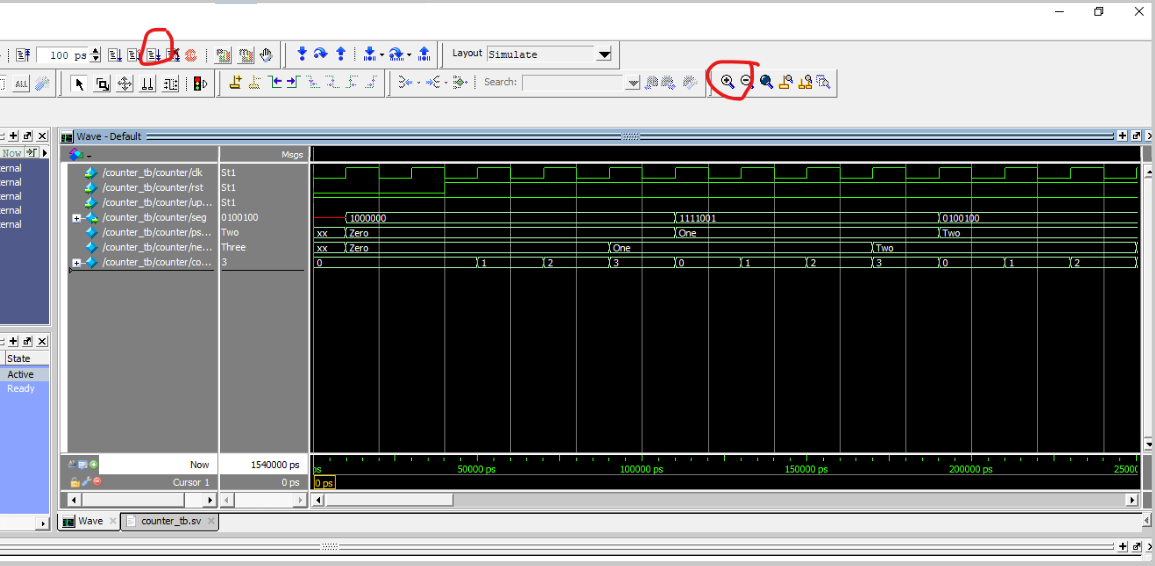The height and width of the screenshot is (566, 1155).
Task: Click the Zoom In on Active Cursor icon
Action: 785,82
